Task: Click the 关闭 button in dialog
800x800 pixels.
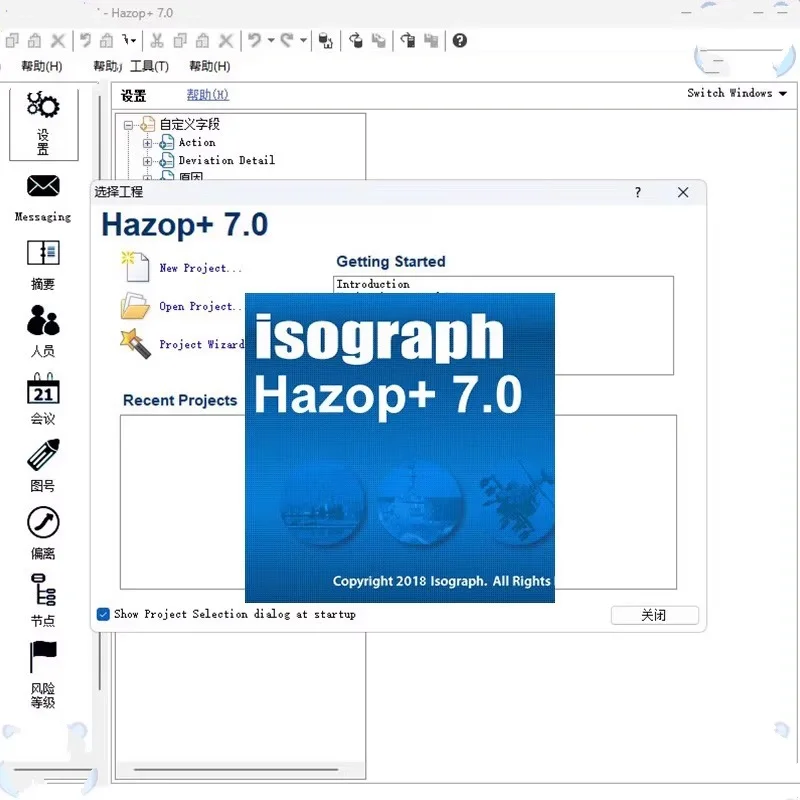Action: (655, 615)
